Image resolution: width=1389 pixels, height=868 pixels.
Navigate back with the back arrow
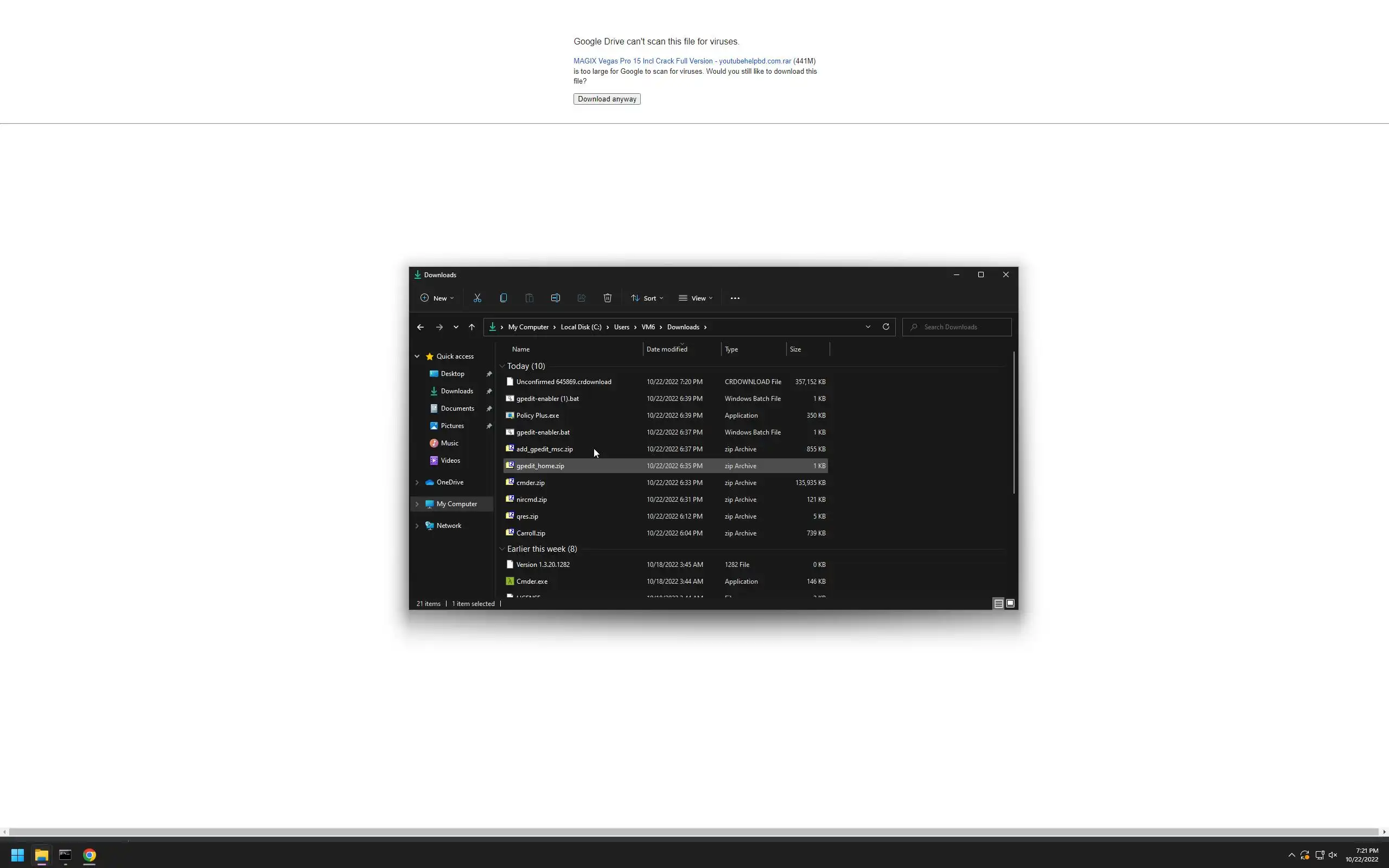420,327
